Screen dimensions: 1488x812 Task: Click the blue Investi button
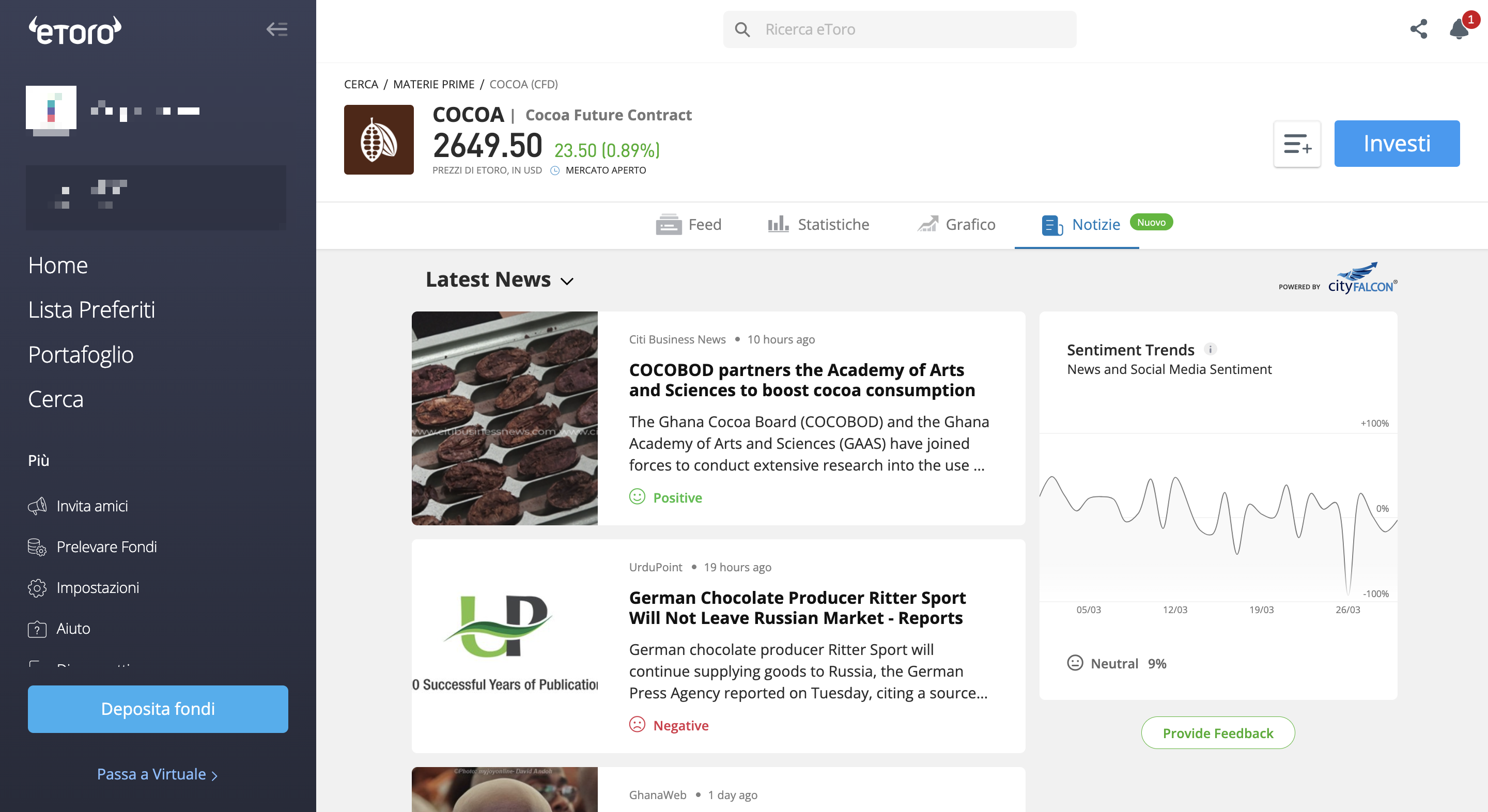tap(1397, 144)
